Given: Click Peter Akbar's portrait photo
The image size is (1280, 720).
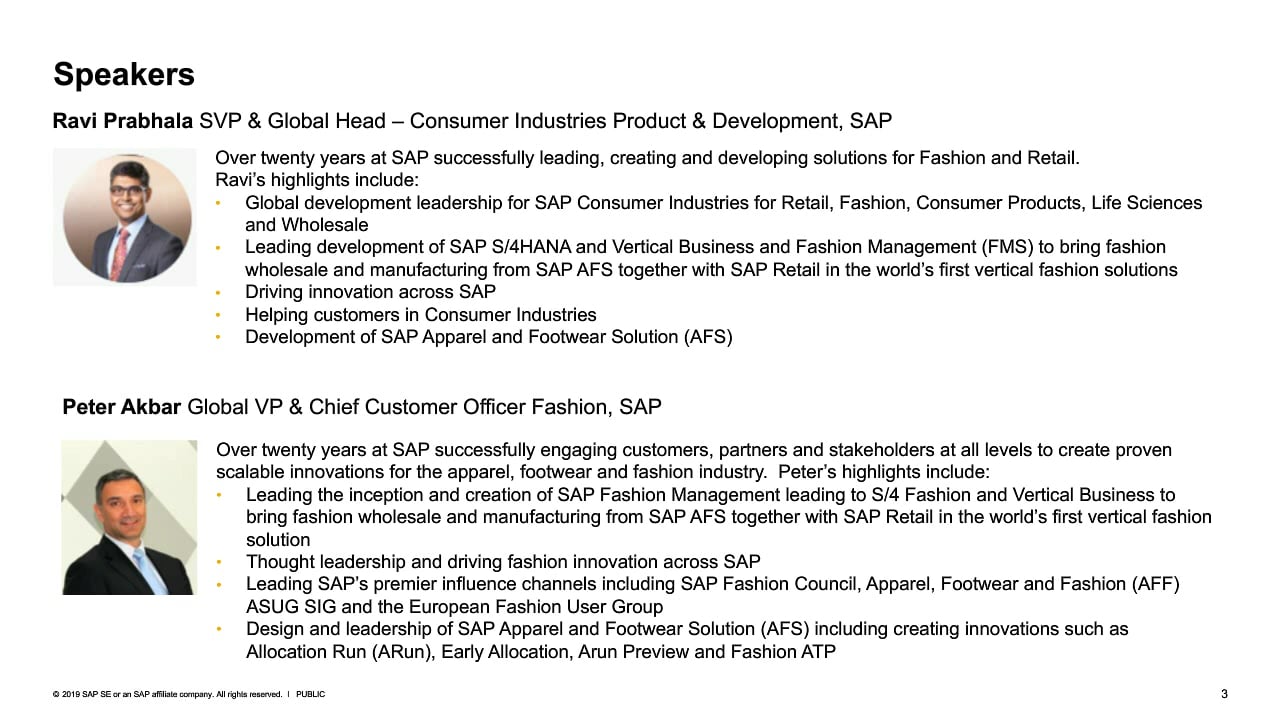Looking at the screenshot, I should coord(129,517).
